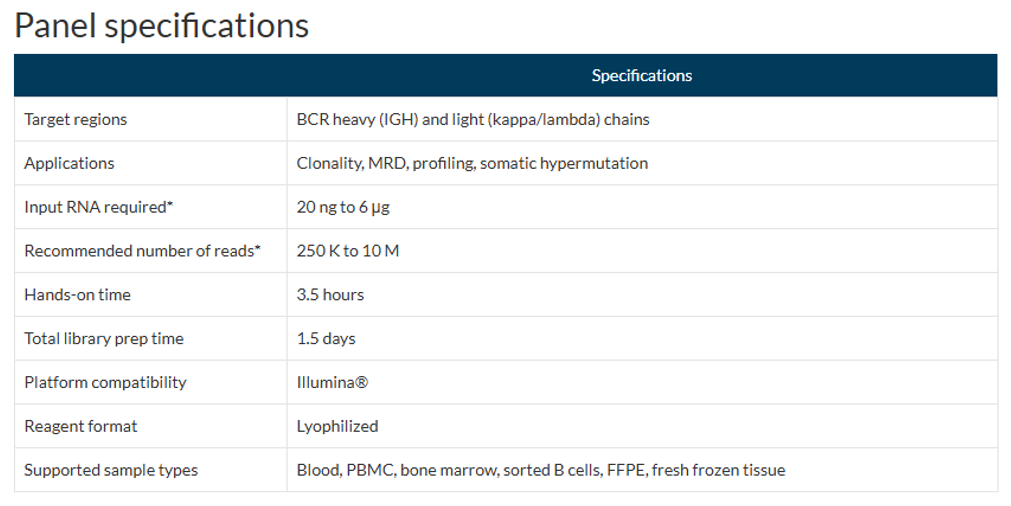Click the Input RNA required label
Viewport: 1011px width, 506px height.
click(99, 207)
